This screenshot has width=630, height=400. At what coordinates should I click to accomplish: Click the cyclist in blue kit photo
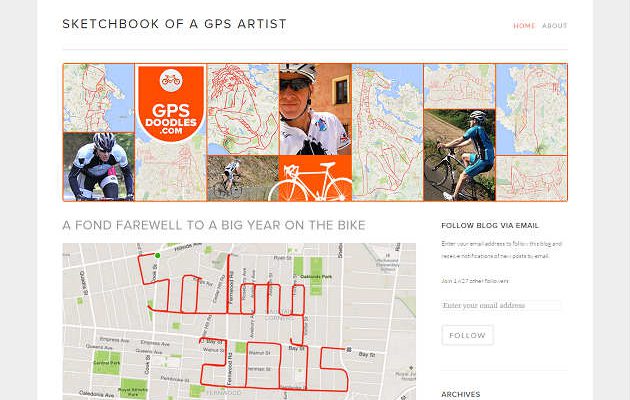(x=459, y=155)
